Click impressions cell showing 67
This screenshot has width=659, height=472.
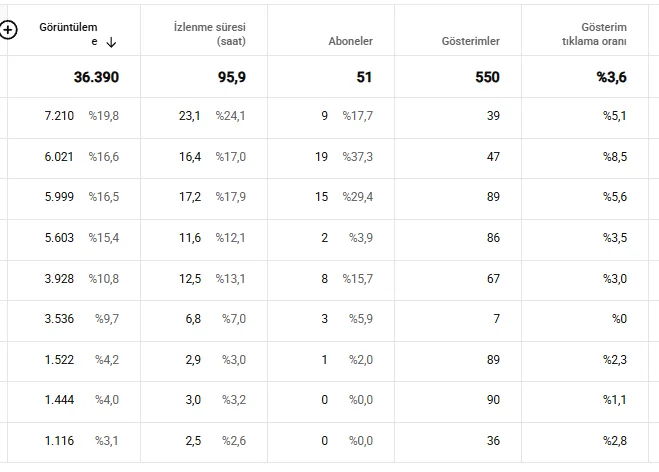coord(458,279)
